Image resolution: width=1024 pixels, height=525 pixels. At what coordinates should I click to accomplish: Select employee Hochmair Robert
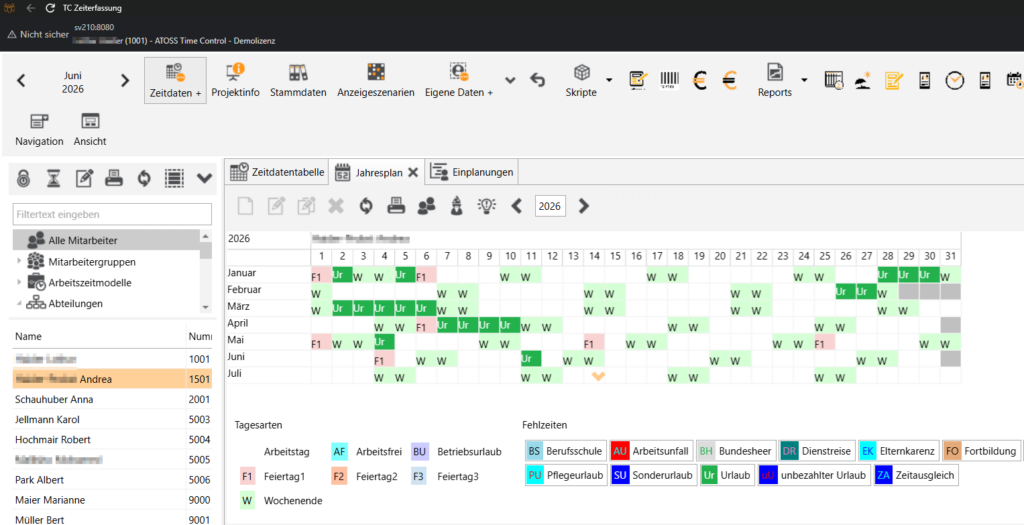pyautogui.click(x=112, y=439)
